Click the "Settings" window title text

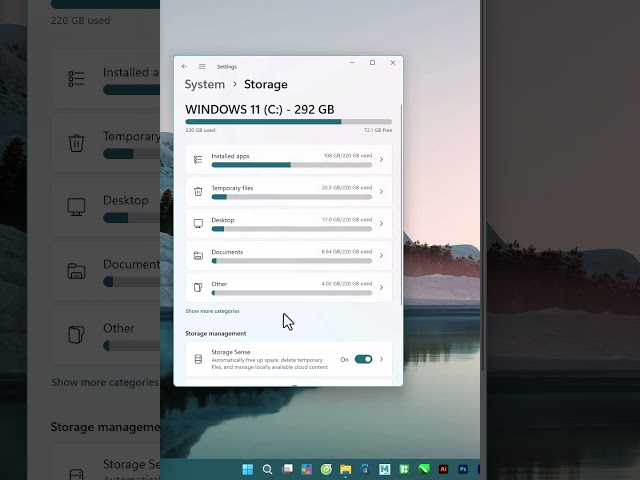[227, 67]
